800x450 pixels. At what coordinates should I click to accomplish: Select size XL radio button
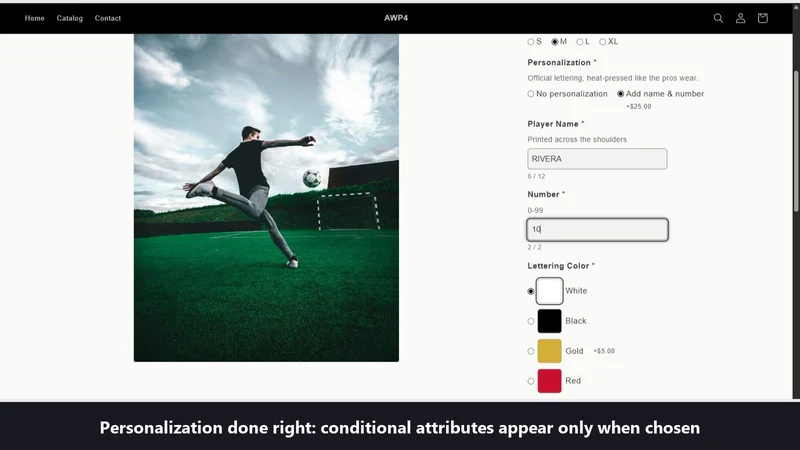tap(603, 42)
